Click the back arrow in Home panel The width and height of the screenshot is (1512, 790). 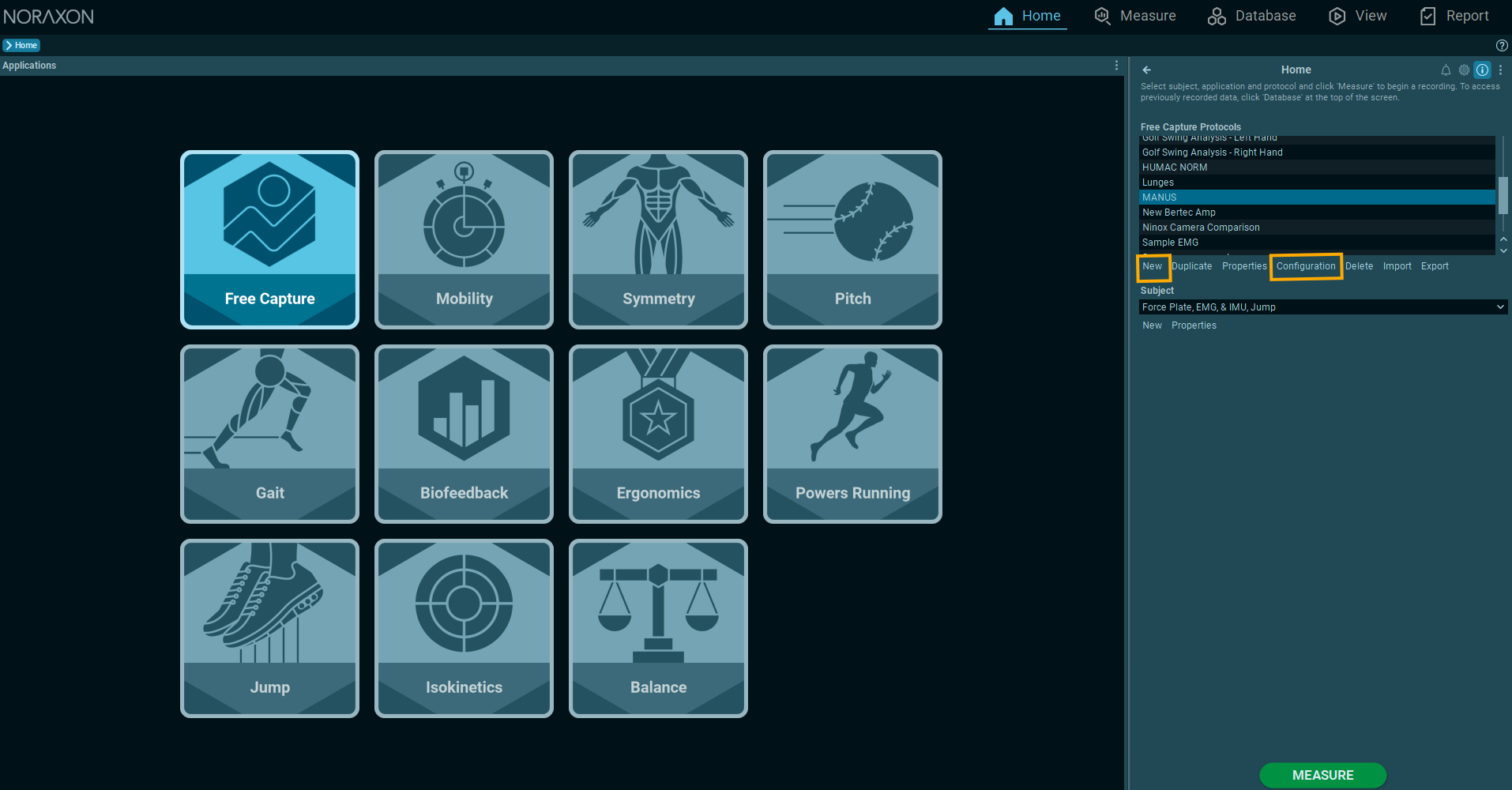coord(1146,70)
